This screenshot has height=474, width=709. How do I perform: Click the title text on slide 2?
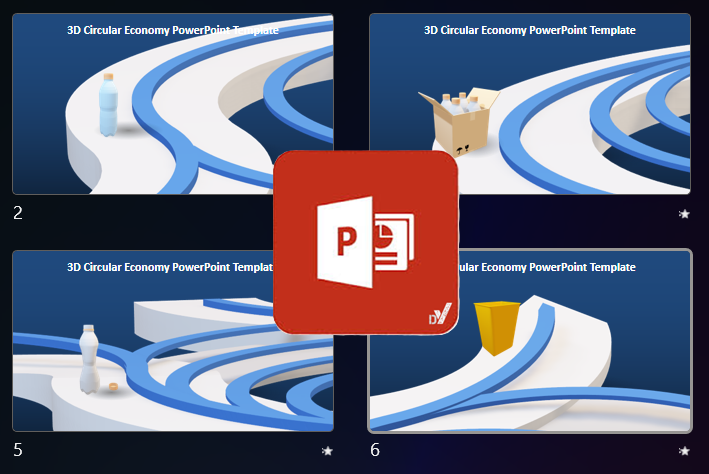tap(172, 30)
